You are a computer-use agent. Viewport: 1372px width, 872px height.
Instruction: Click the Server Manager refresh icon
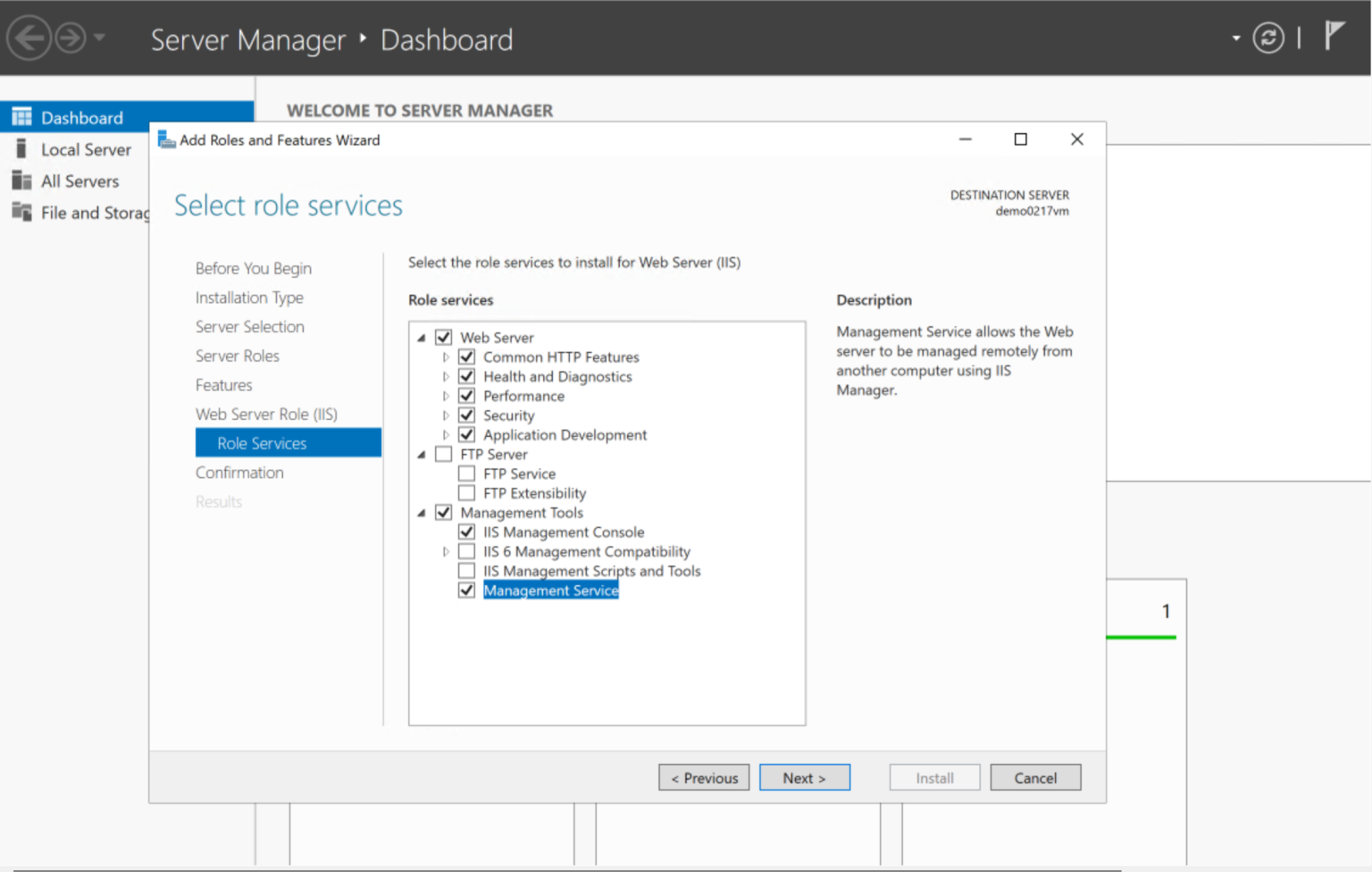(1268, 38)
